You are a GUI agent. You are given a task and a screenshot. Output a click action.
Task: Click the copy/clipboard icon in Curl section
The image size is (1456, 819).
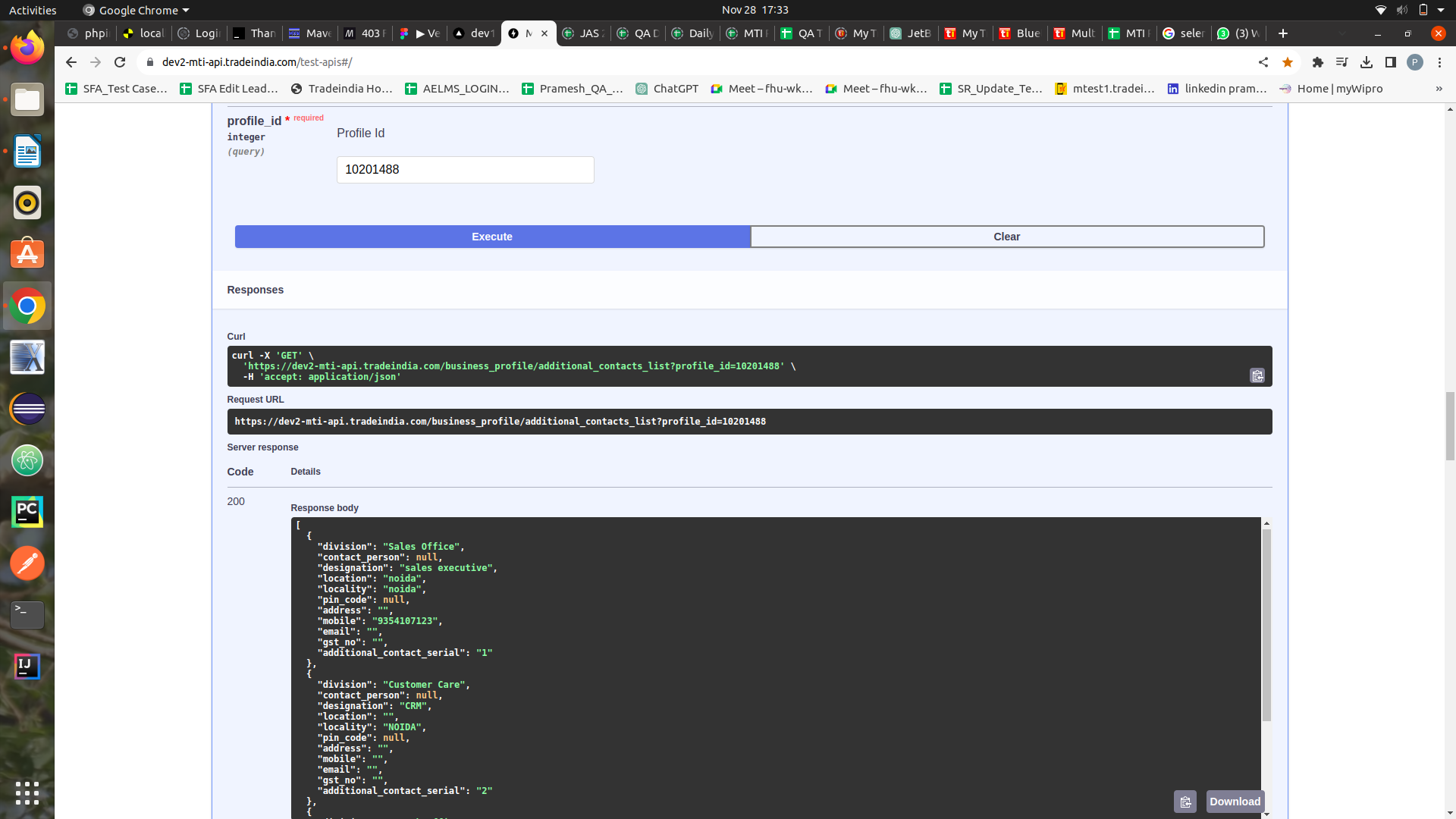[x=1257, y=375]
